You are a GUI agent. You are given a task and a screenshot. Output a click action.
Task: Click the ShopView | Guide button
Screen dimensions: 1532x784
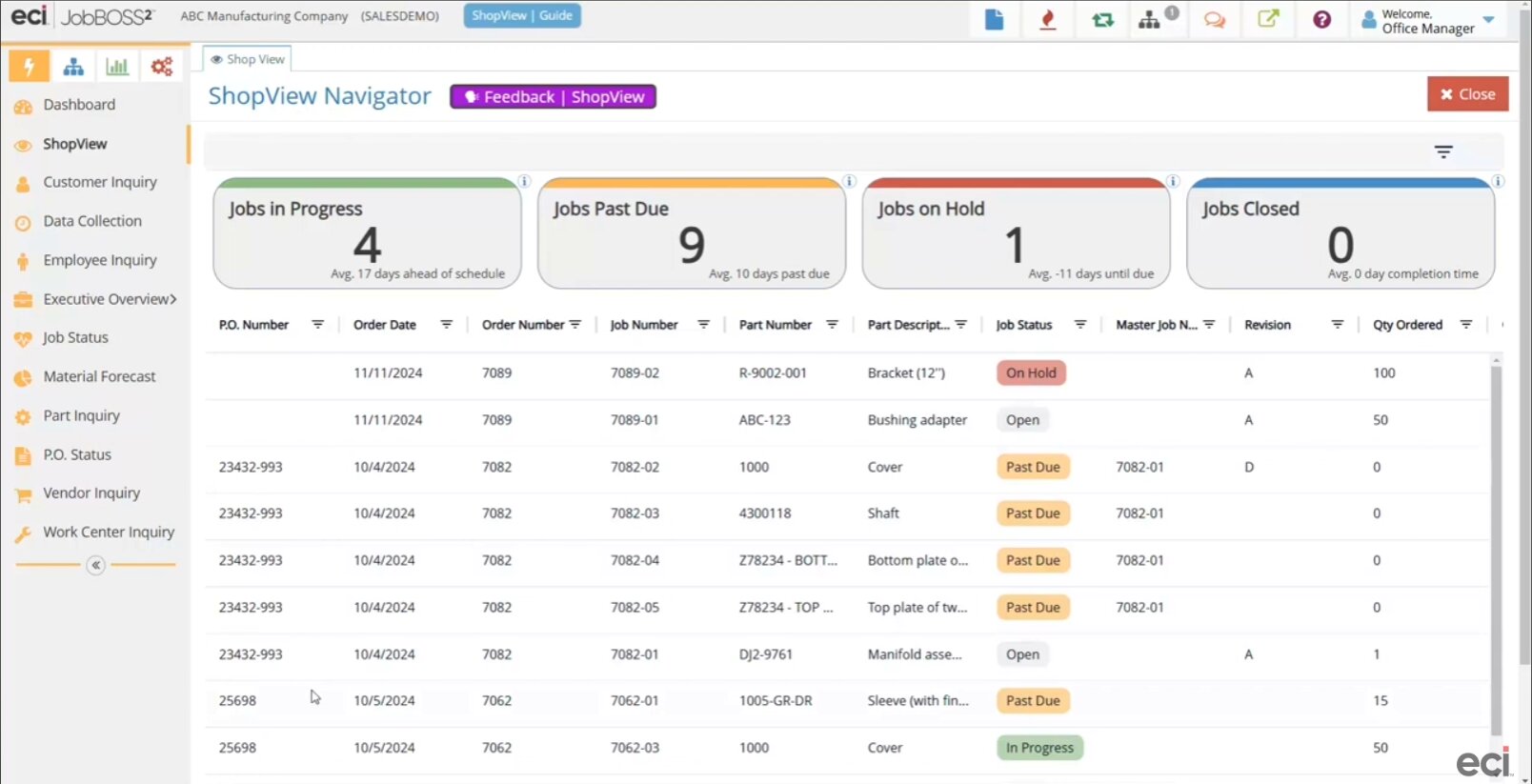pos(522,15)
